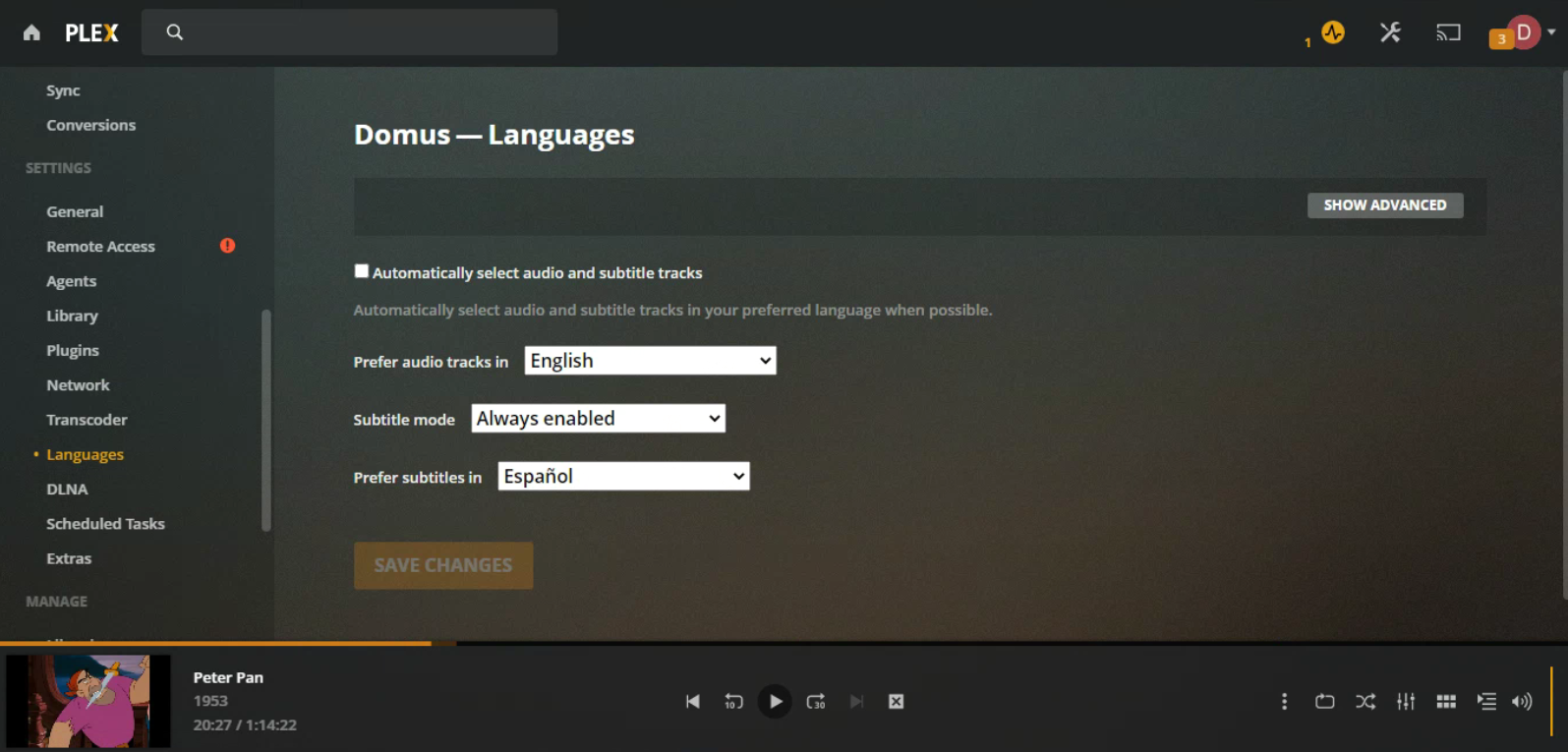Click the sidebar scrollbar
1568x752 pixels.
click(265, 420)
